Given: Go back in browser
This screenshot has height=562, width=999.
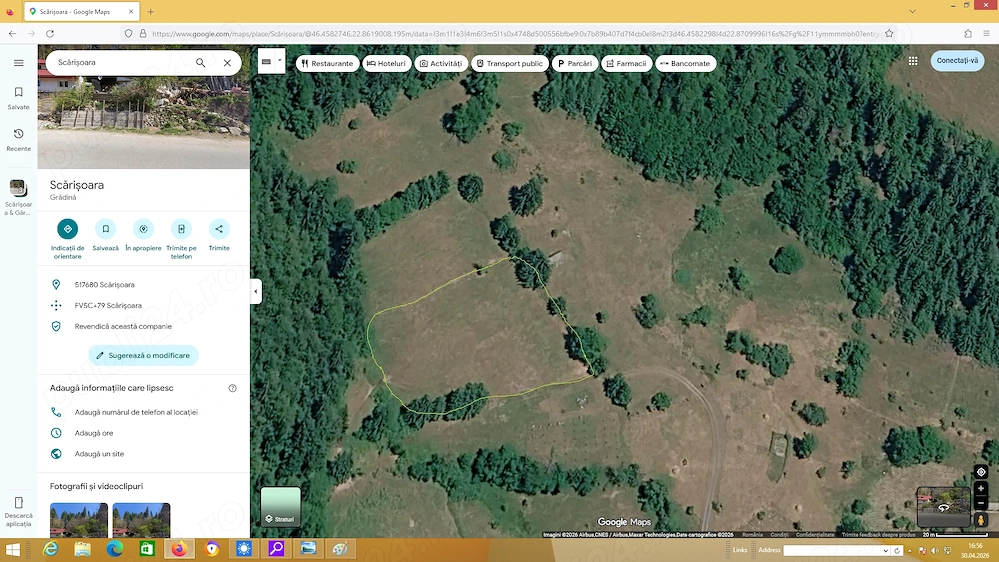Looking at the screenshot, I should tap(12, 33).
